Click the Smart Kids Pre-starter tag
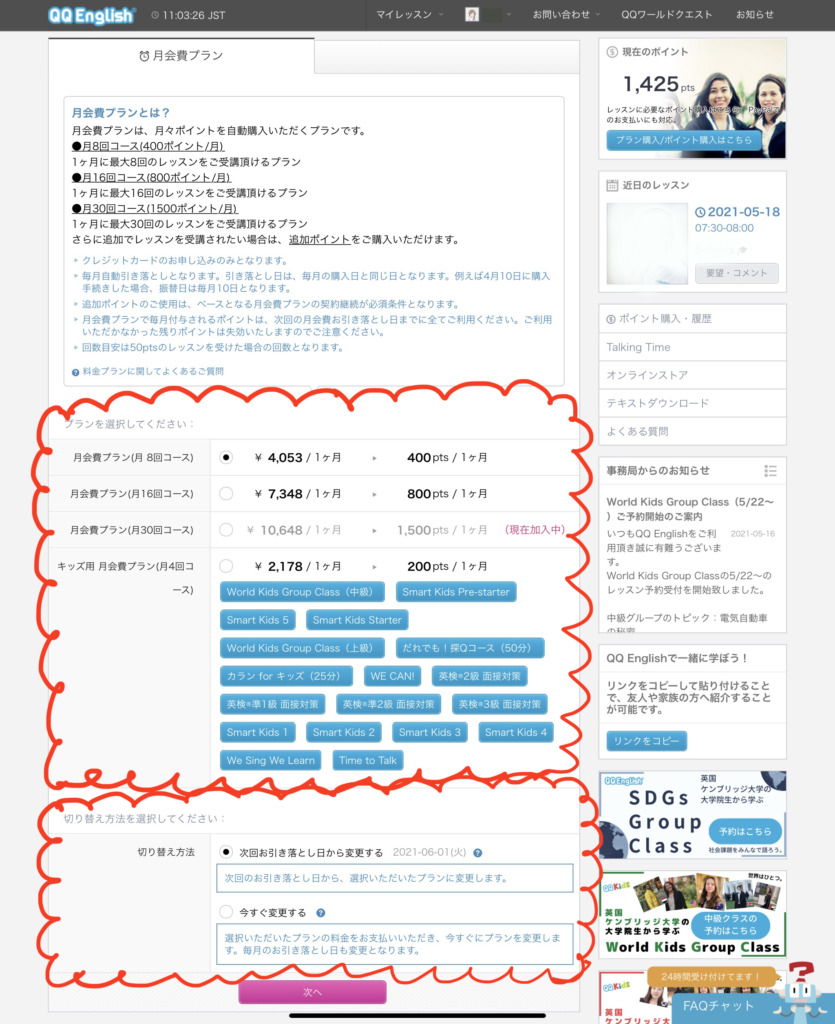The width and height of the screenshot is (835, 1024). pyautogui.click(x=456, y=592)
